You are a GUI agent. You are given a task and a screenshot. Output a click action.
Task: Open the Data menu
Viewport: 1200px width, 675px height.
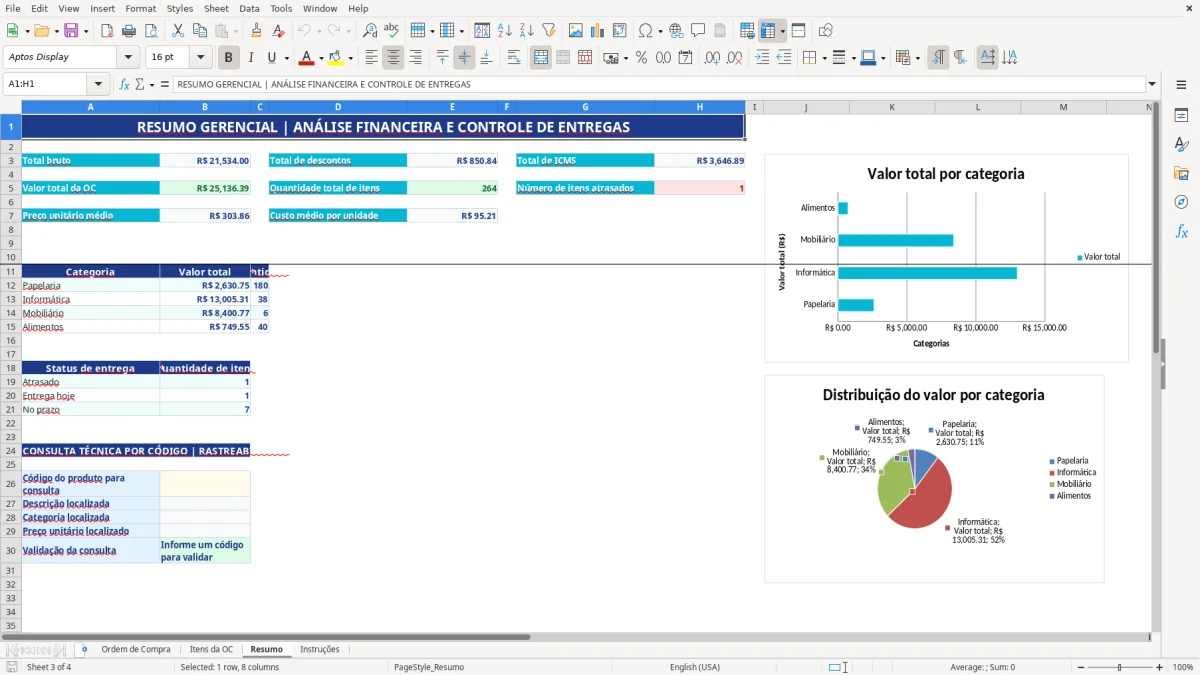249,8
